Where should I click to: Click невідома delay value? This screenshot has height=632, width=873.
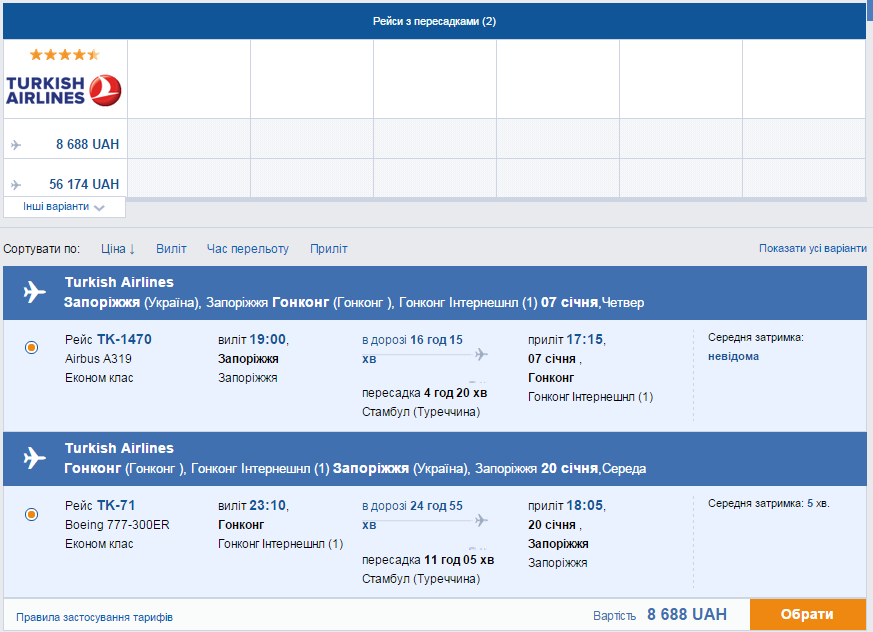click(733, 356)
